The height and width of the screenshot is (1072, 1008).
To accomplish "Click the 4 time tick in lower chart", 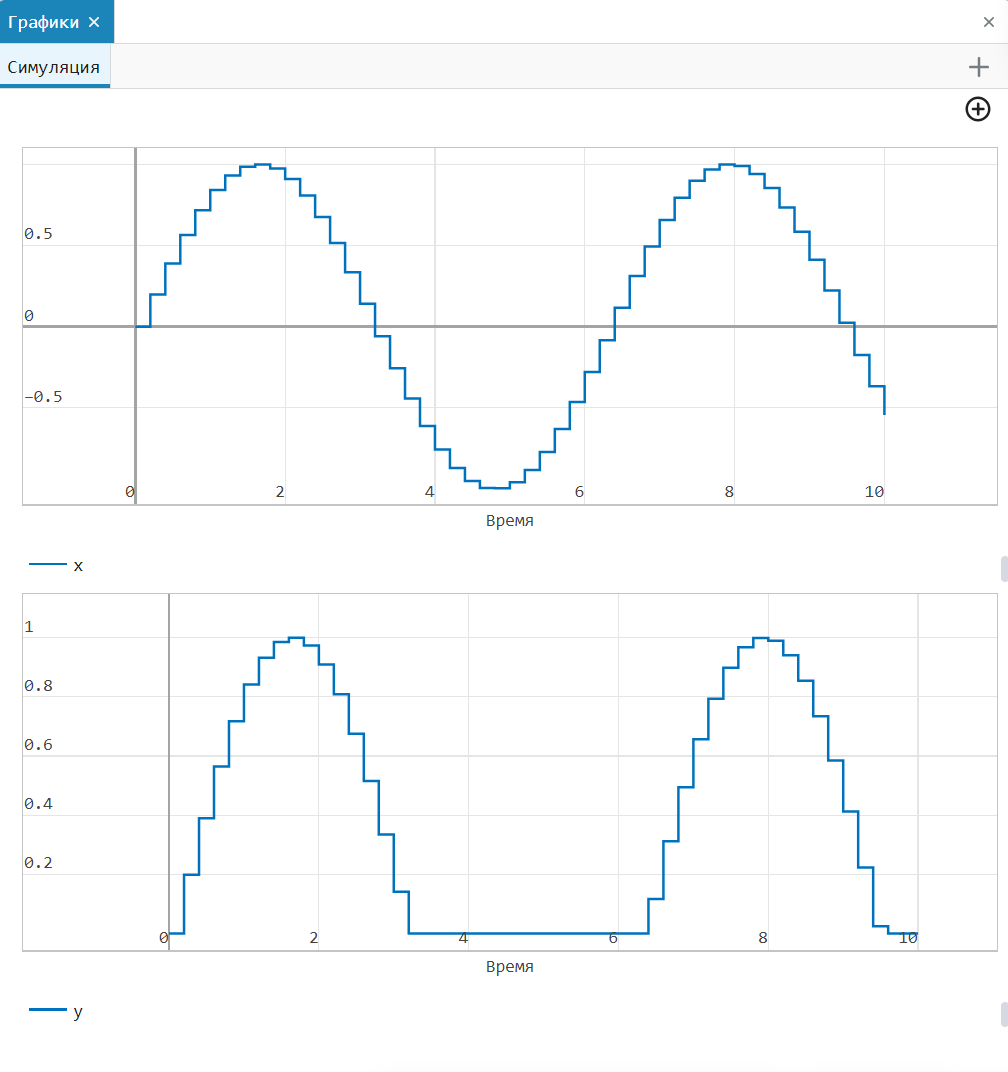I will [x=463, y=938].
